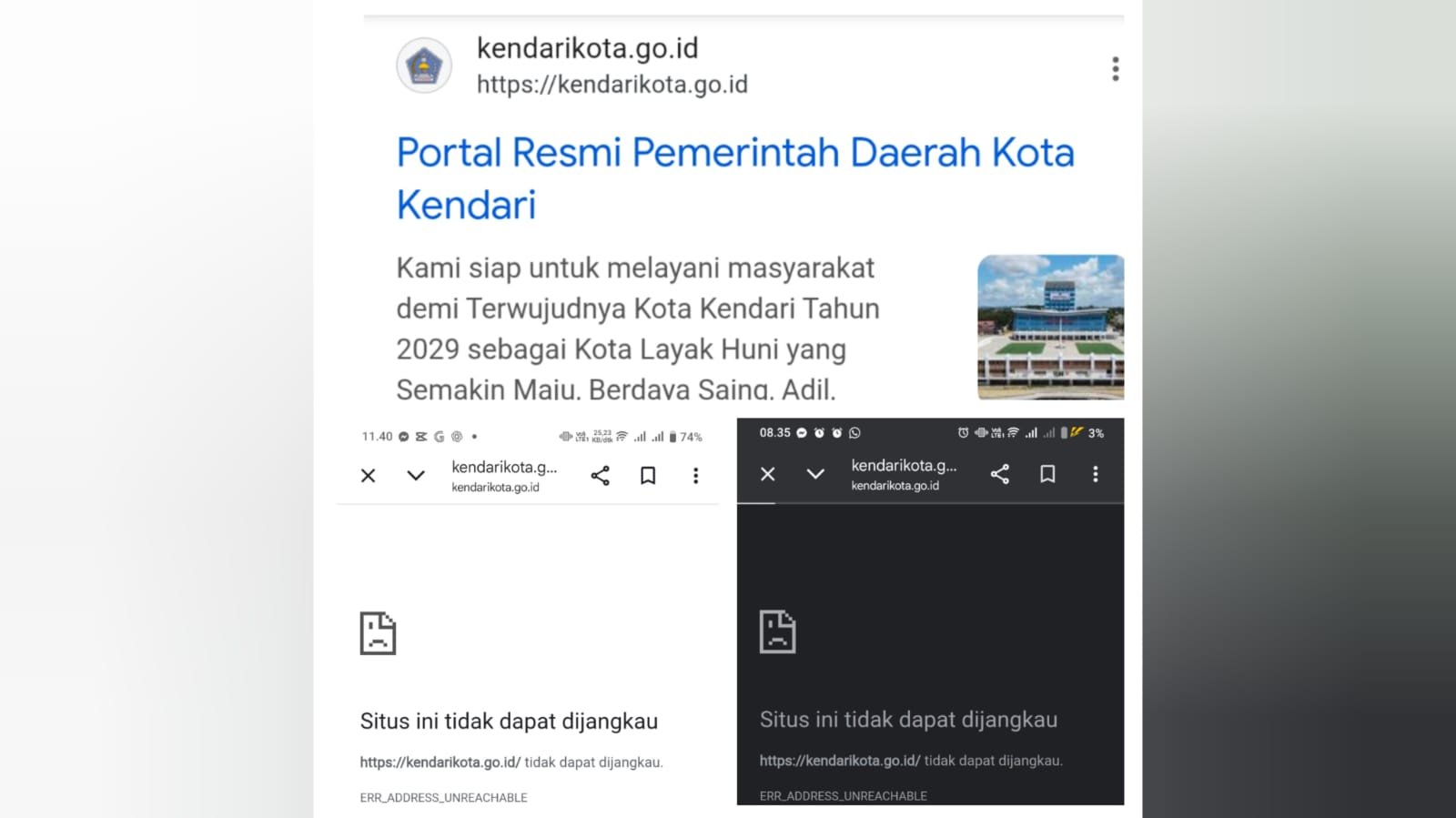Viewport: 1456px width, 818px height.
Task: Open the overflow menu in dark-theme browser
Action: pos(1096,474)
